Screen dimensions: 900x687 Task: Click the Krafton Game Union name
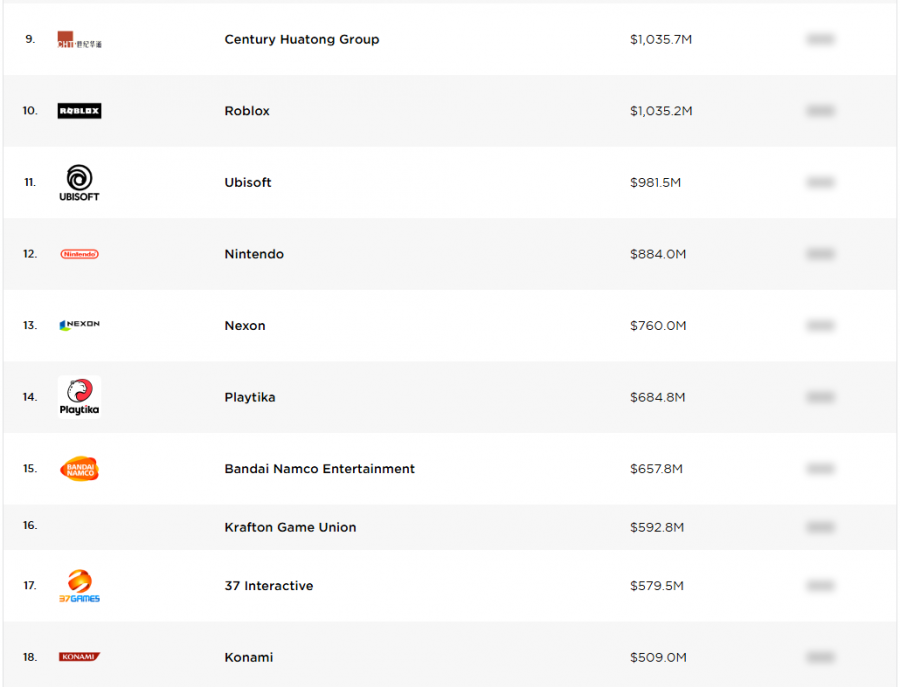click(x=290, y=527)
